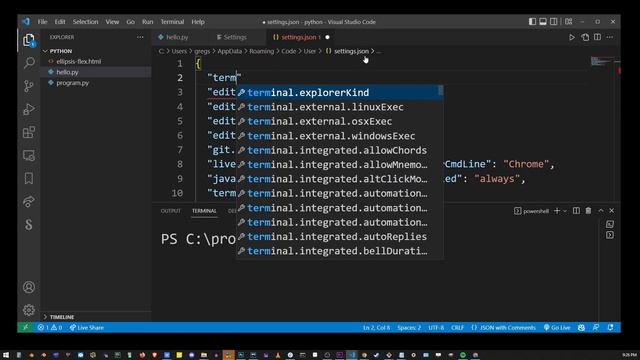
Task: Maximize panel size chevron
Action: click(601, 211)
